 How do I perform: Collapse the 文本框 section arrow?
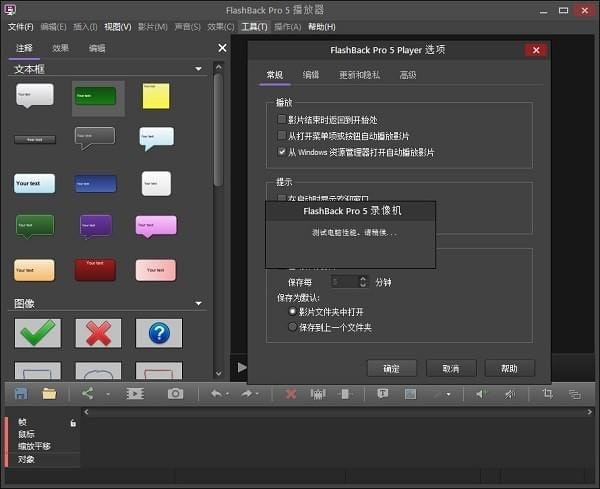pyautogui.click(x=199, y=69)
